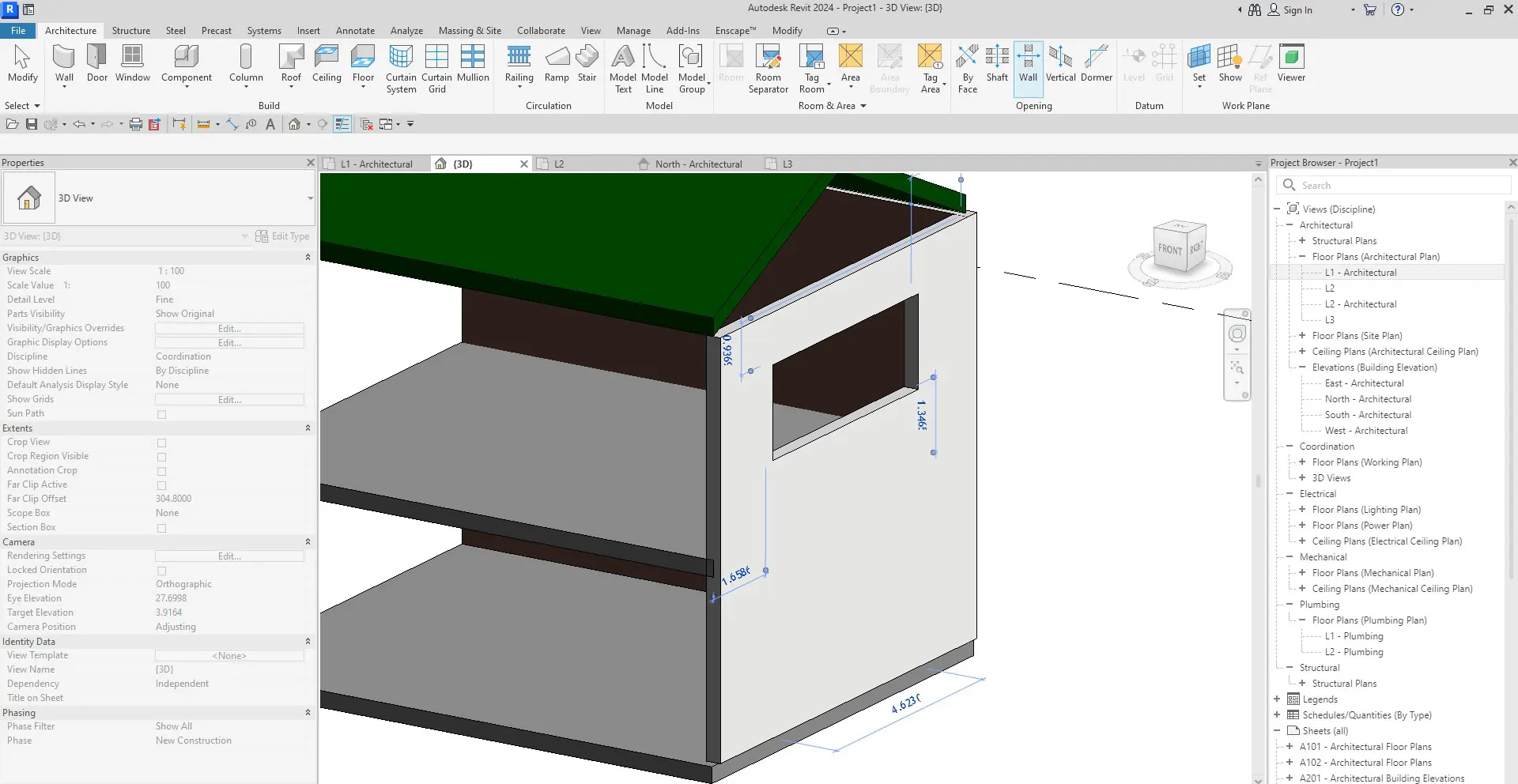Click Edit for Graphic Display Options
Viewport: 1518px width, 784px height.
pyautogui.click(x=229, y=343)
